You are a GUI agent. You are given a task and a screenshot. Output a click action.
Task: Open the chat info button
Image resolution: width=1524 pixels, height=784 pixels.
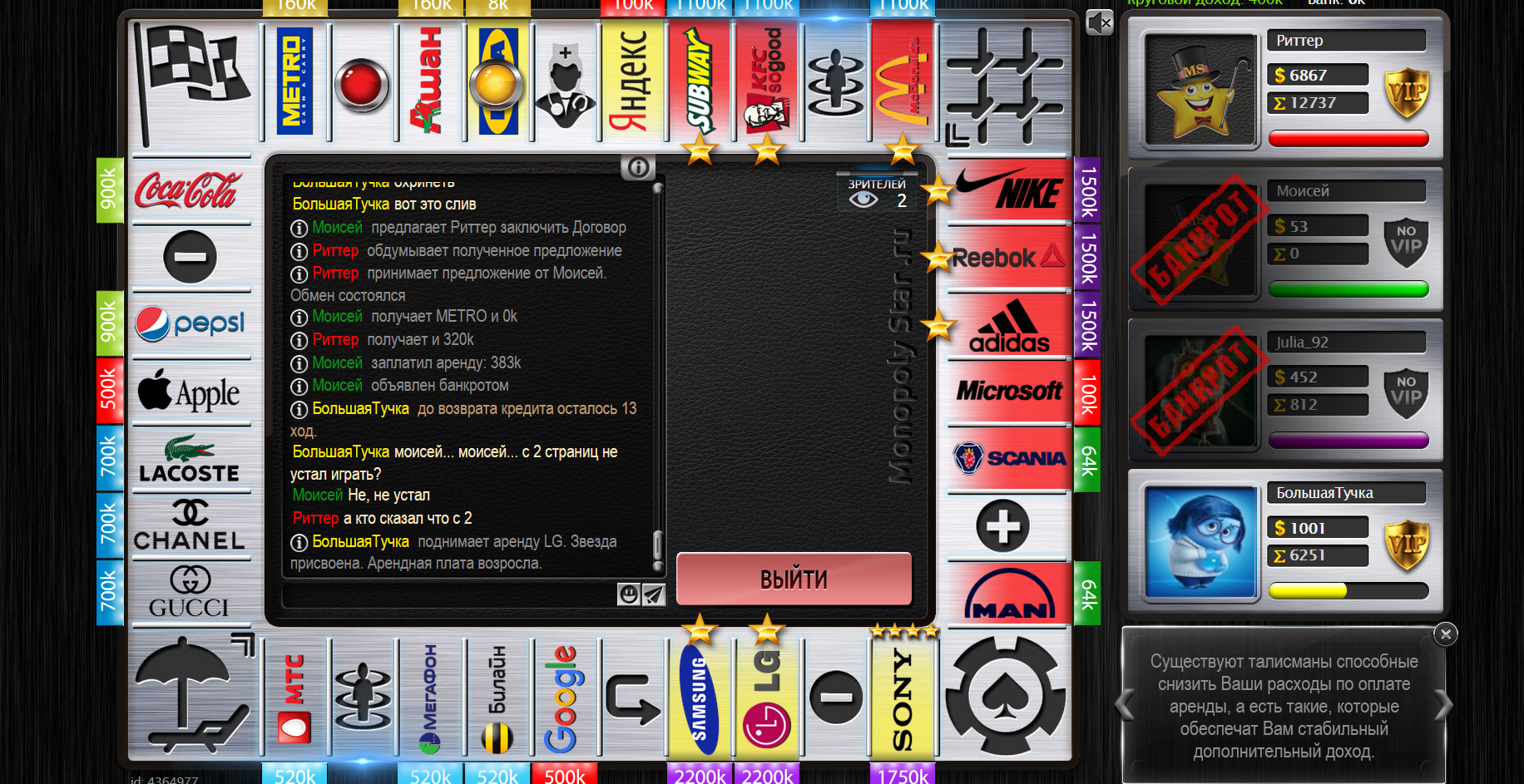coord(638,168)
